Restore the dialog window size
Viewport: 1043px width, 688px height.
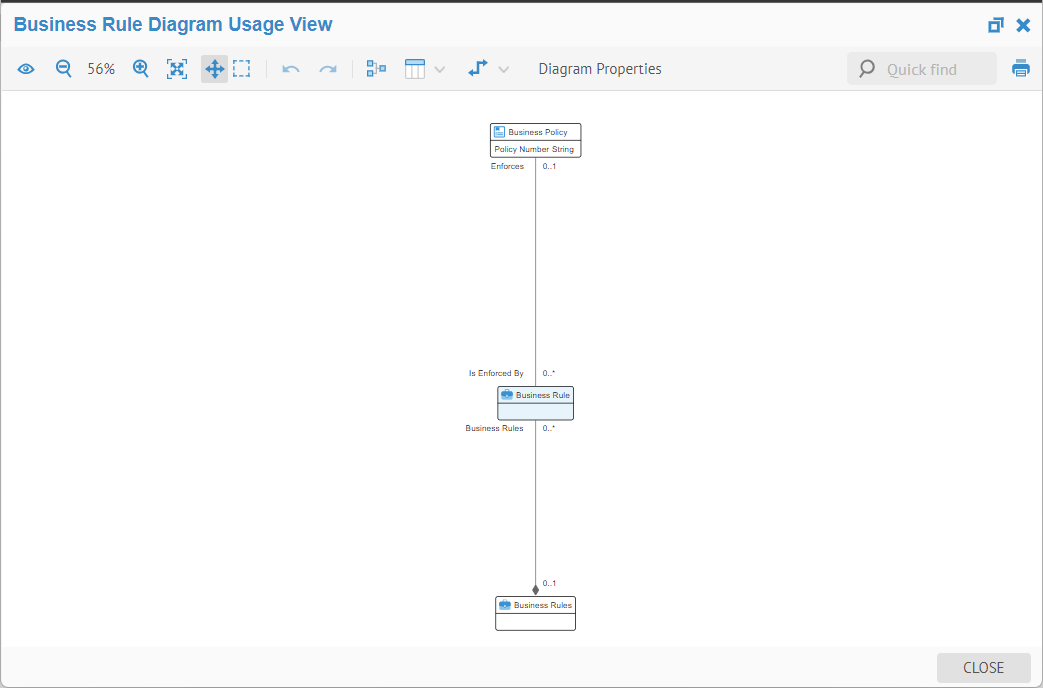click(995, 25)
